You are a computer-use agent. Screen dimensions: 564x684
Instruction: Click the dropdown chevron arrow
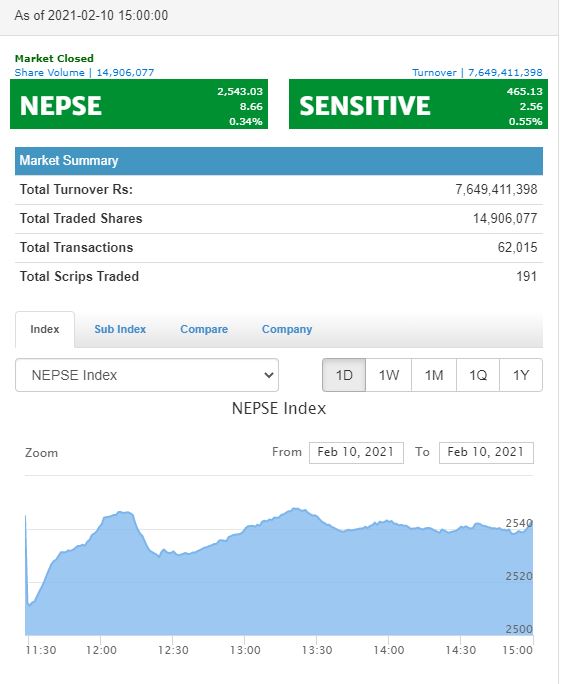[x=269, y=375]
